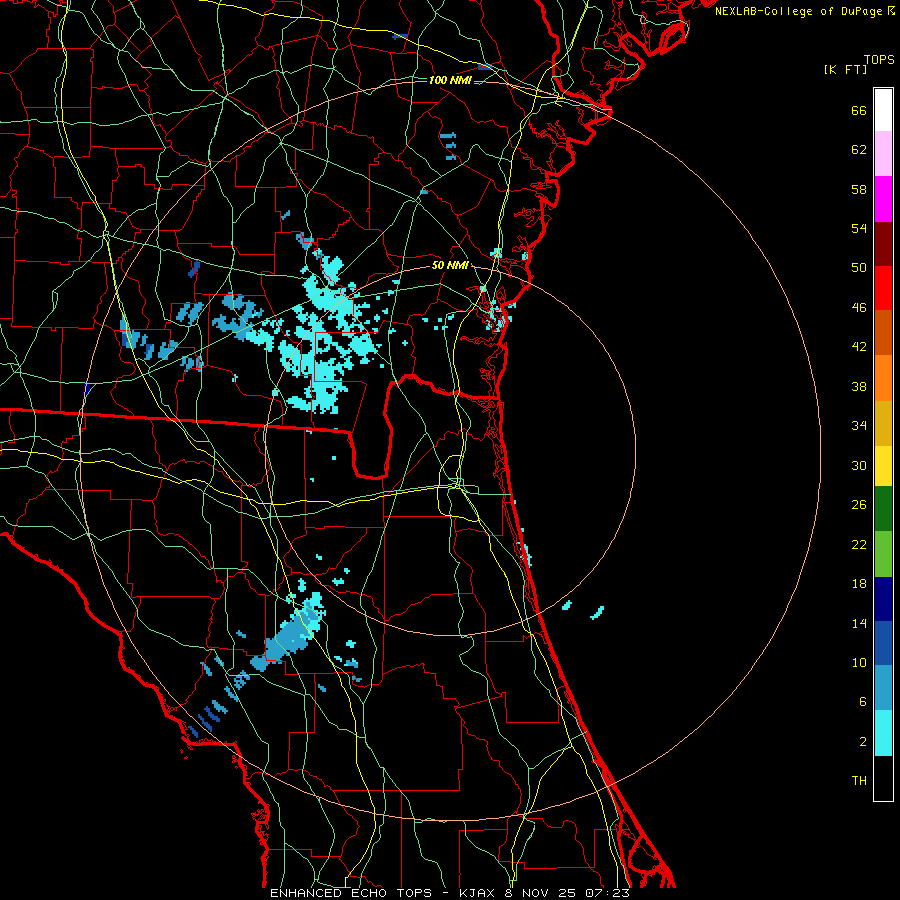Click the "22" legend value
900x900 pixels.
[859, 544]
